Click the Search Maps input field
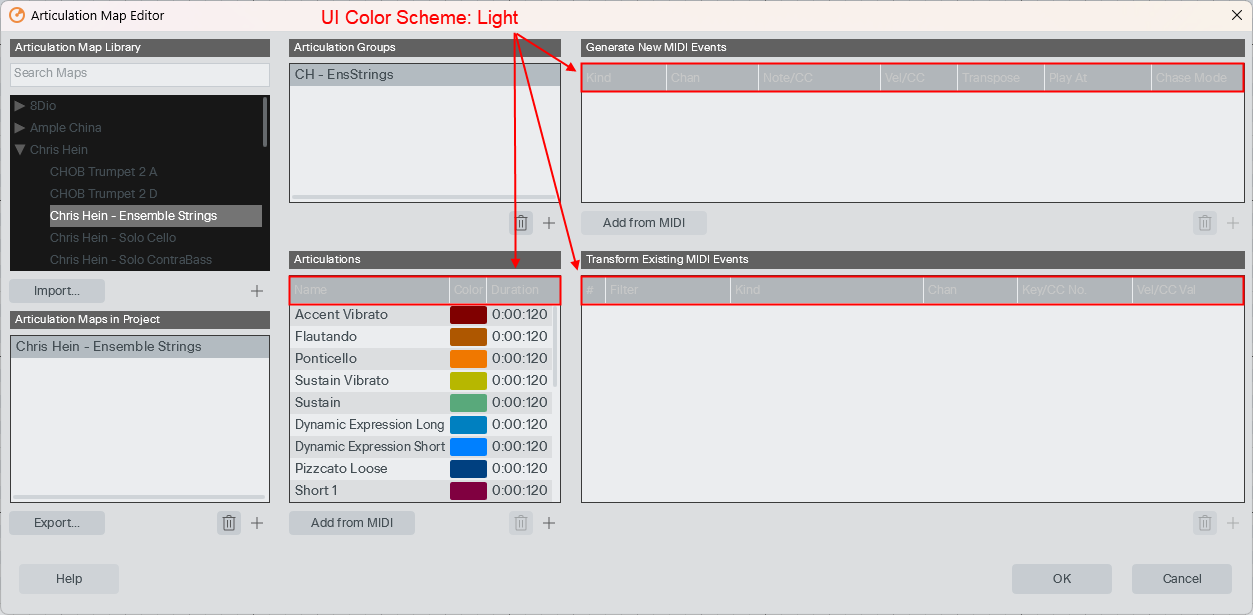 coord(139,73)
